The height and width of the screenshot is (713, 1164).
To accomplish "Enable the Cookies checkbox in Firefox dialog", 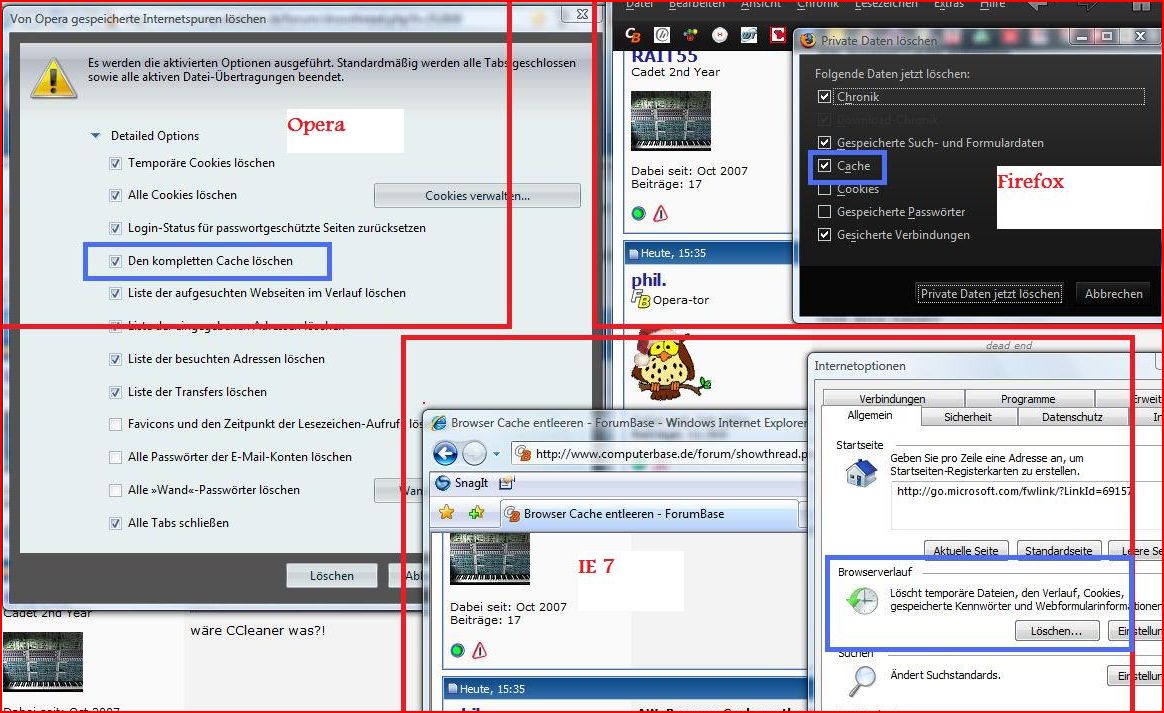I will pyautogui.click(x=824, y=189).
